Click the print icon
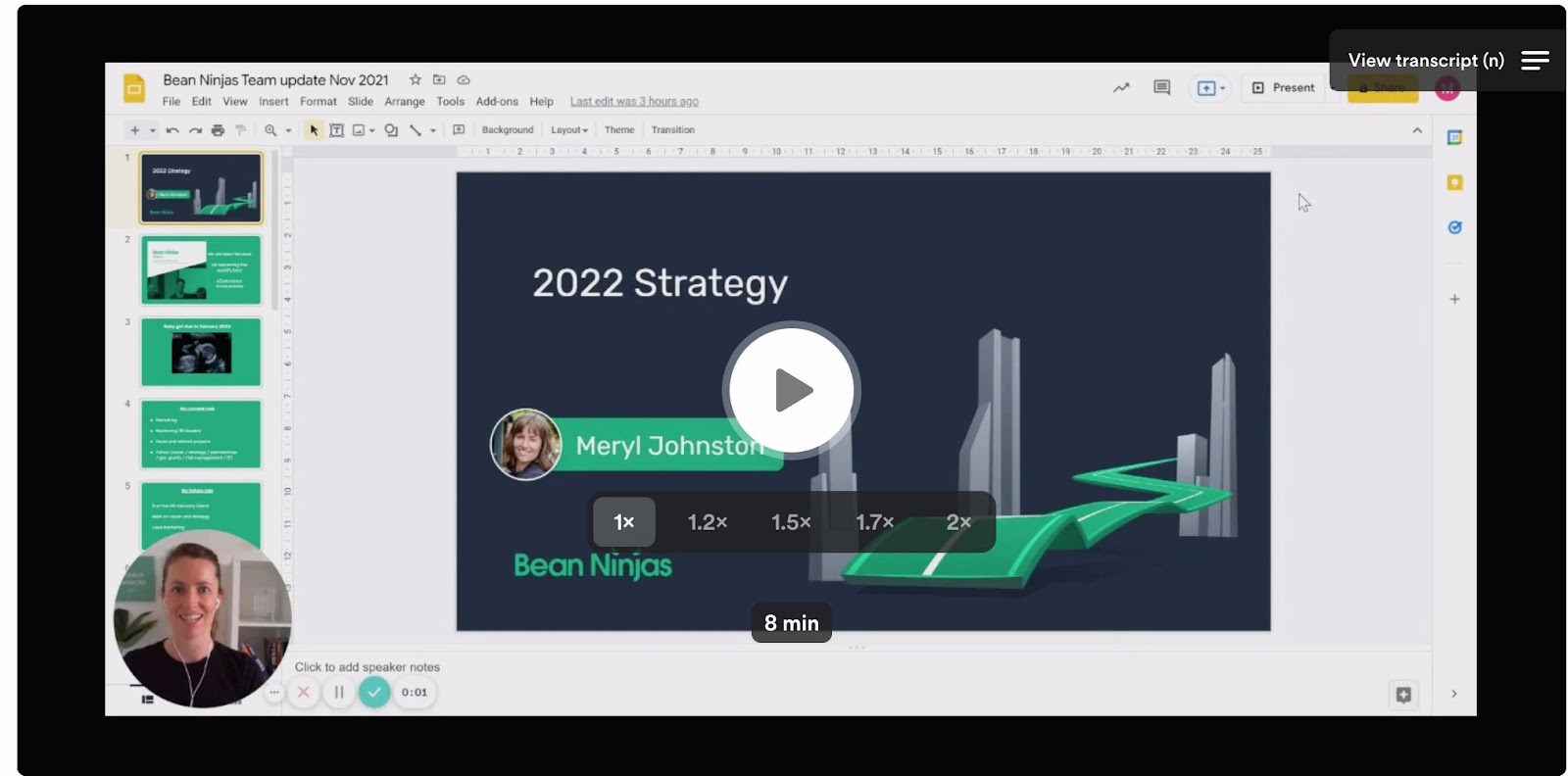Screen dimensions: 1568x776 click(218, 130)
